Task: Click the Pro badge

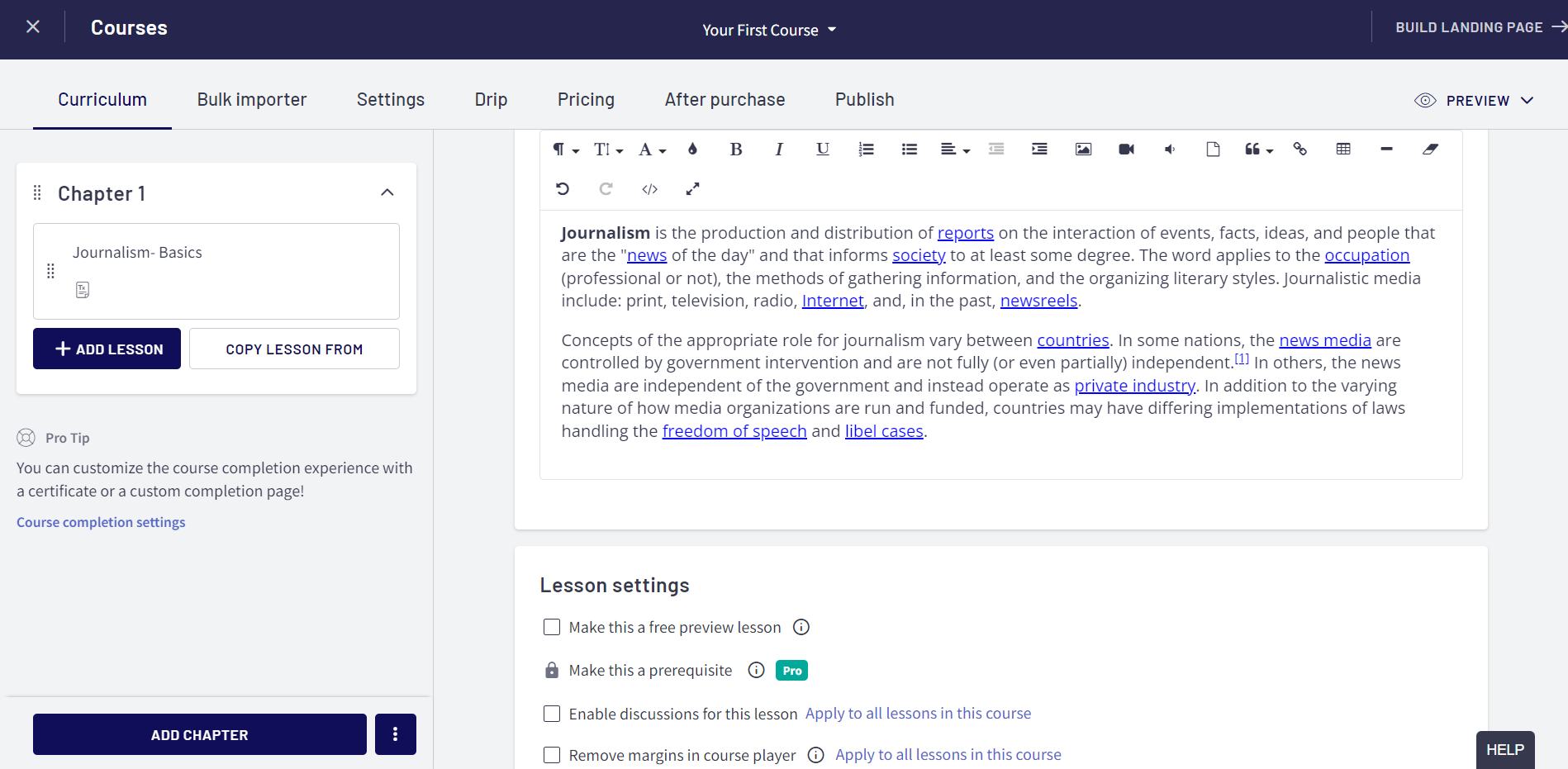Action: [791, 671]
